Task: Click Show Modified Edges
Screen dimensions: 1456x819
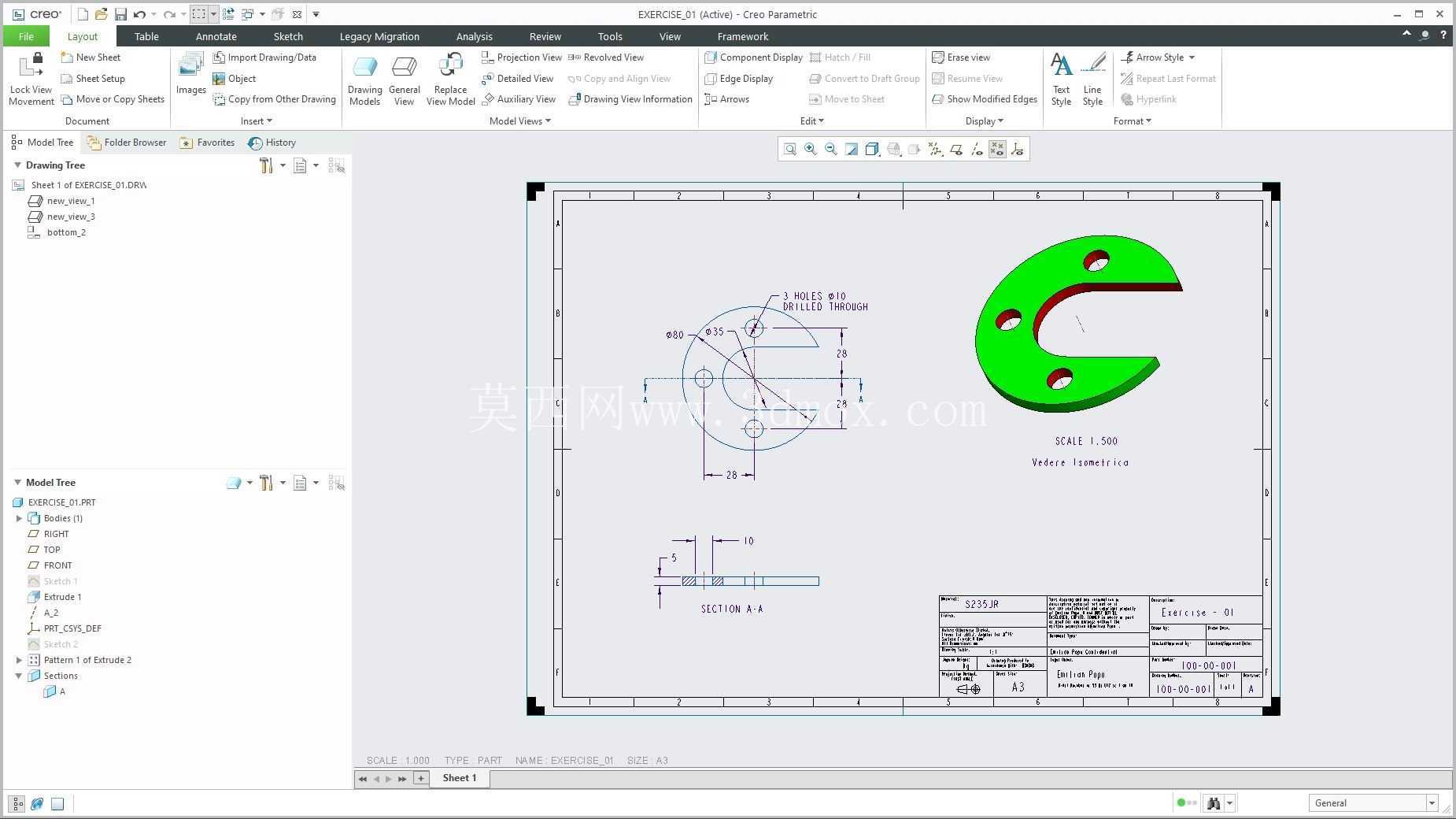Action: 985,99
